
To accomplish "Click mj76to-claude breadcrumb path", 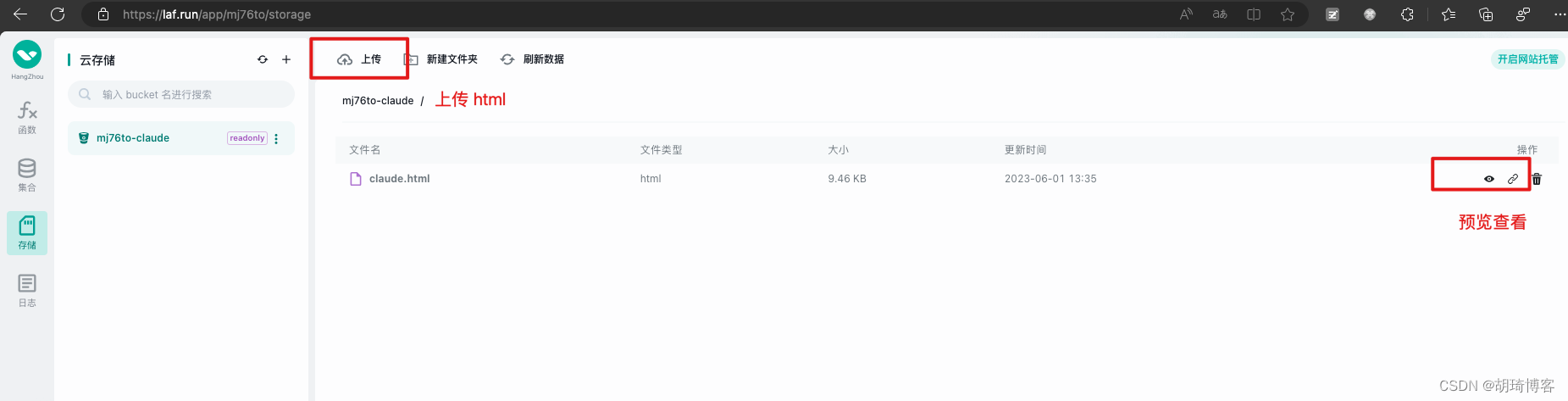I will click(378, 101).
